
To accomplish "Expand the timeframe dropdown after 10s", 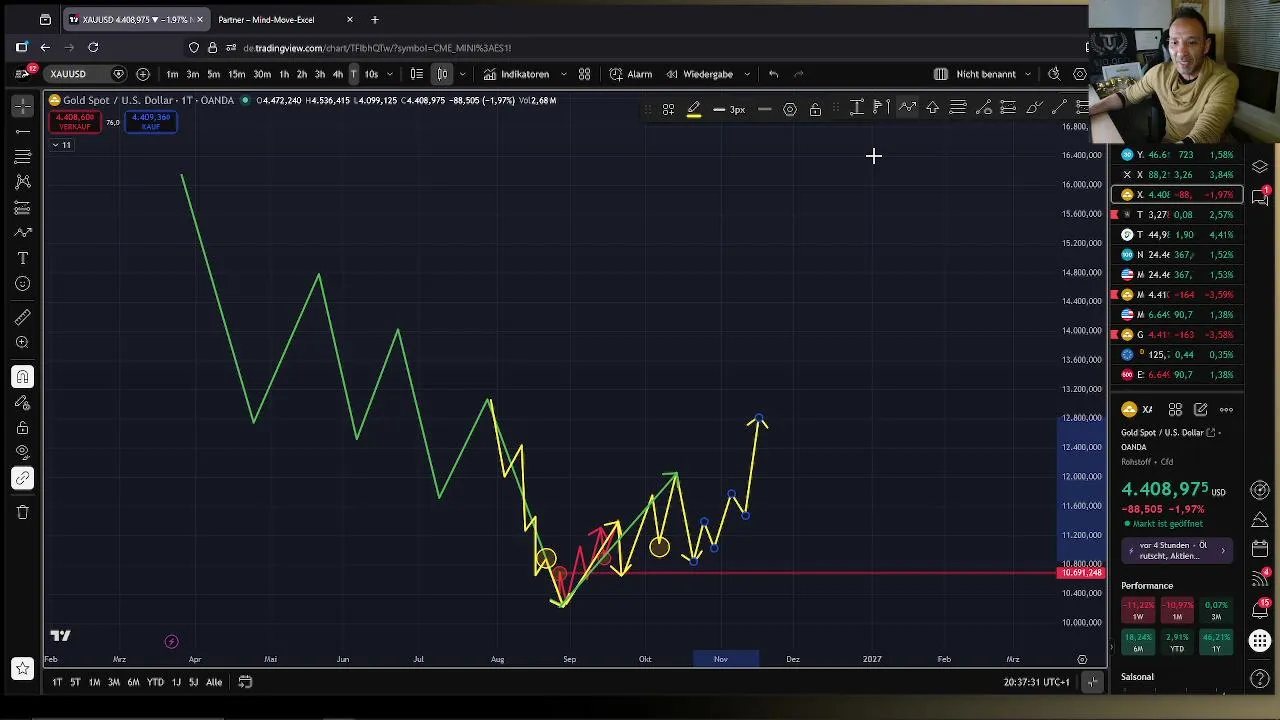I will pos(391,74).
